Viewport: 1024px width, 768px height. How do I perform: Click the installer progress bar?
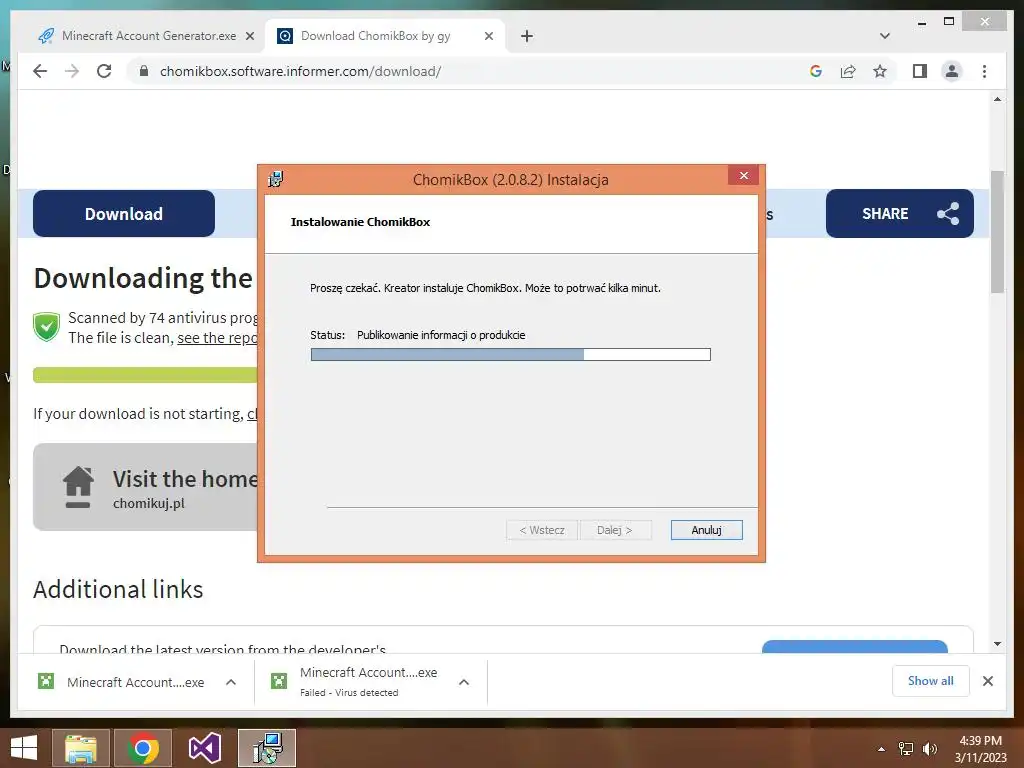coord(511,355)
